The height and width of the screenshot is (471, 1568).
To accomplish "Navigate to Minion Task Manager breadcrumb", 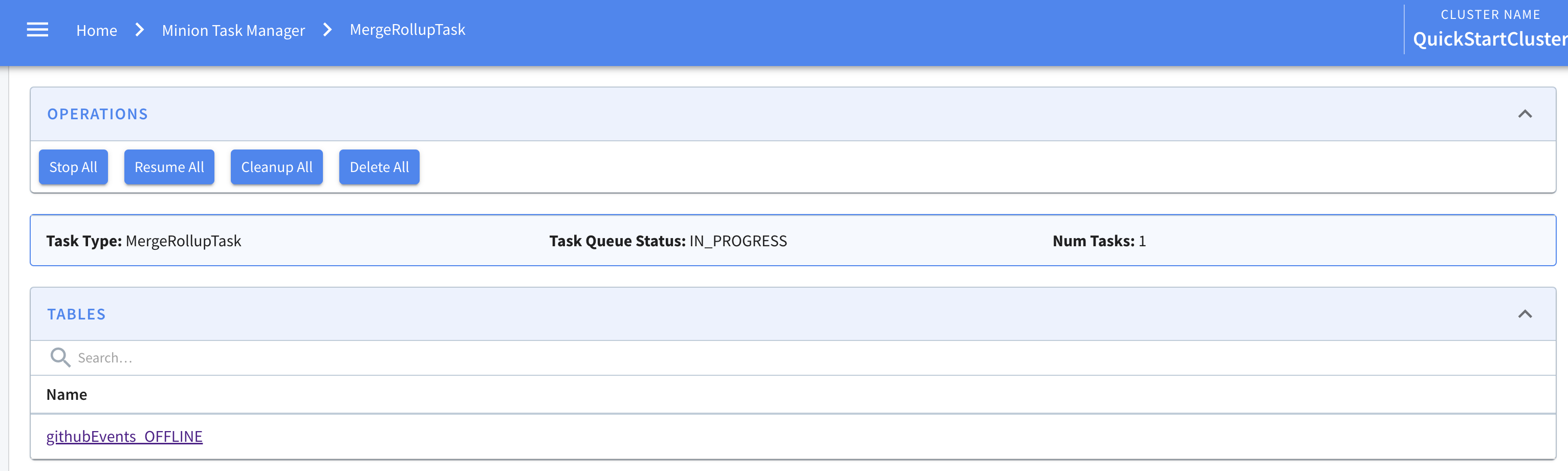I will 233,31.
